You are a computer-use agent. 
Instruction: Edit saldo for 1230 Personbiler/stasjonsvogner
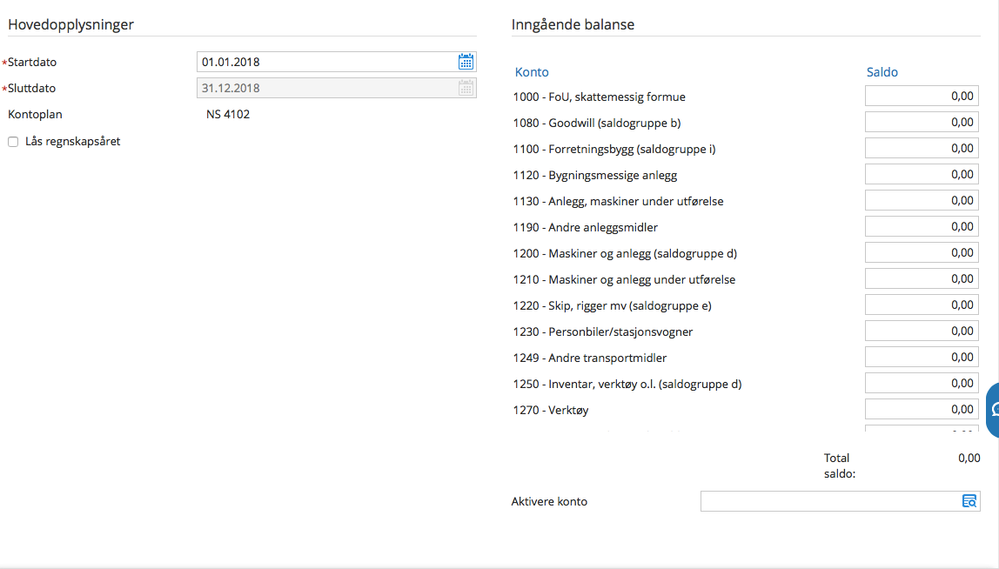click(x=921, y=331)
